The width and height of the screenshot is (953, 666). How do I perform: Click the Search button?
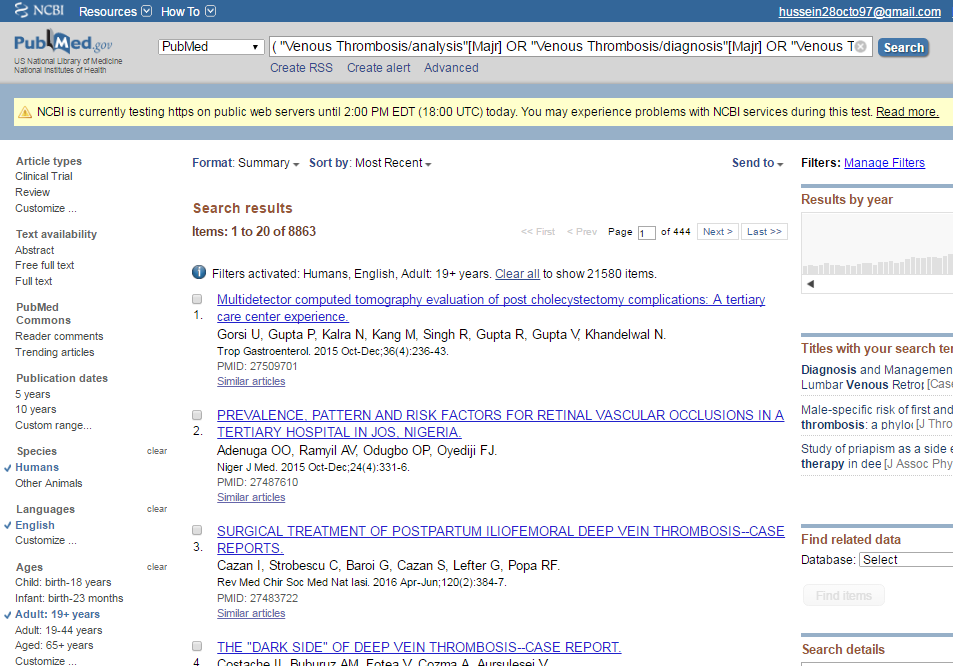[902, 46]
